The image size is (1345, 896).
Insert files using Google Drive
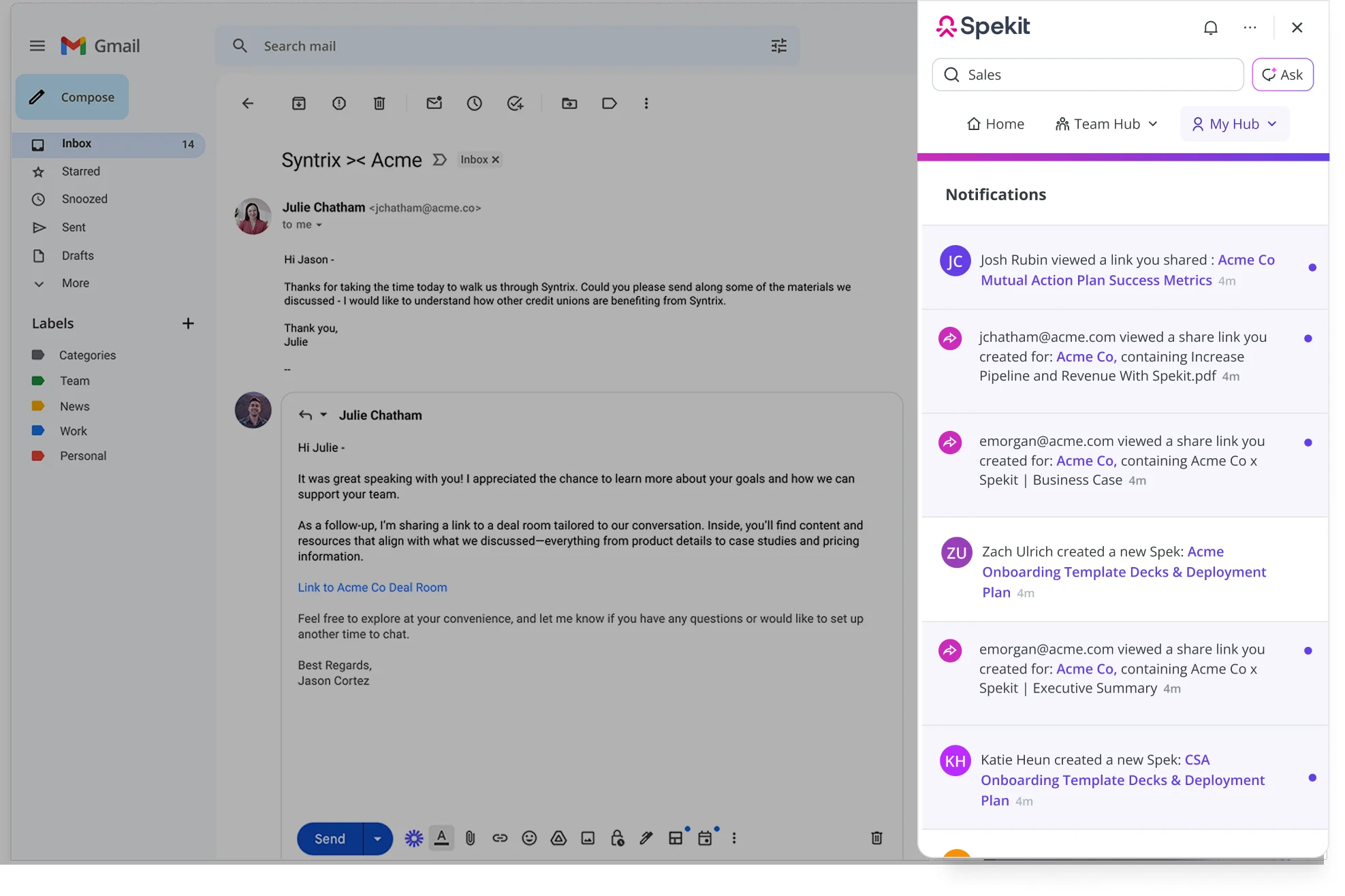(x=558, y=839)
